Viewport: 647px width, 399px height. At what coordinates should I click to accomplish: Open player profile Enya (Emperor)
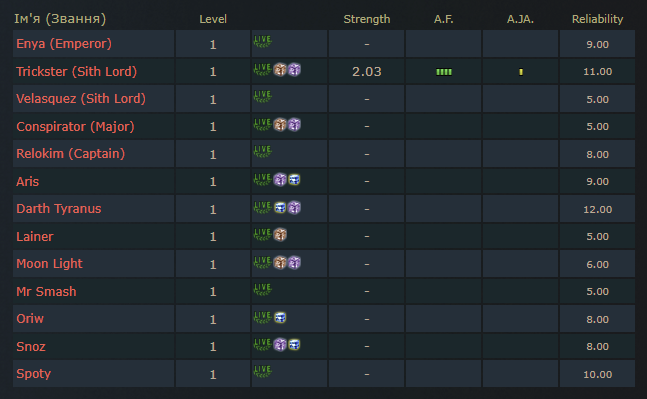(64, 44)
